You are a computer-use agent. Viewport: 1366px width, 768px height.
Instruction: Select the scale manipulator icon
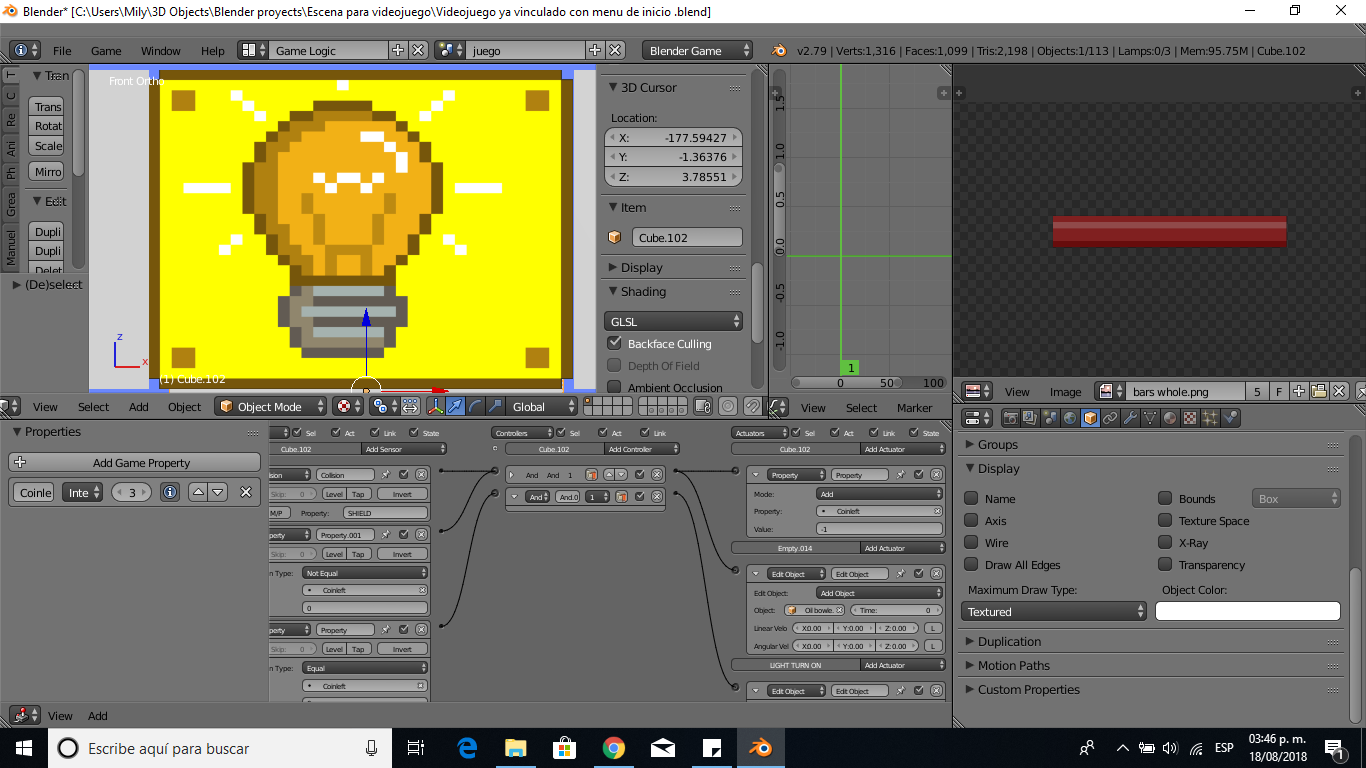495,407
